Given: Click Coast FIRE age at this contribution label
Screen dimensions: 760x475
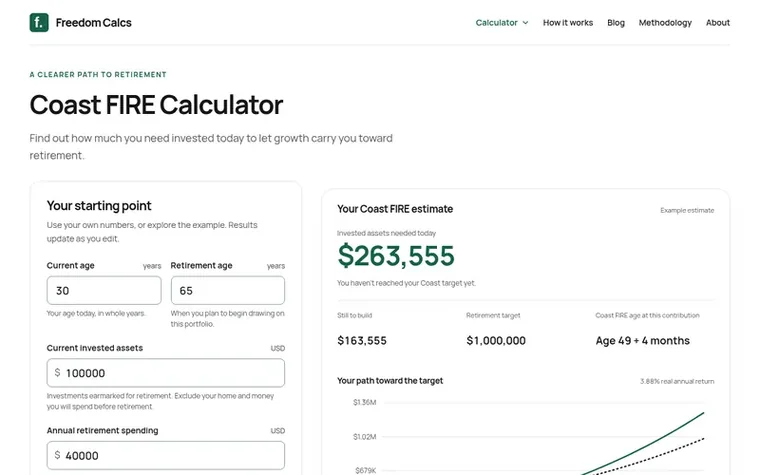Looking at the screenshot, I should pyautogui.click(x=647, y=316).
